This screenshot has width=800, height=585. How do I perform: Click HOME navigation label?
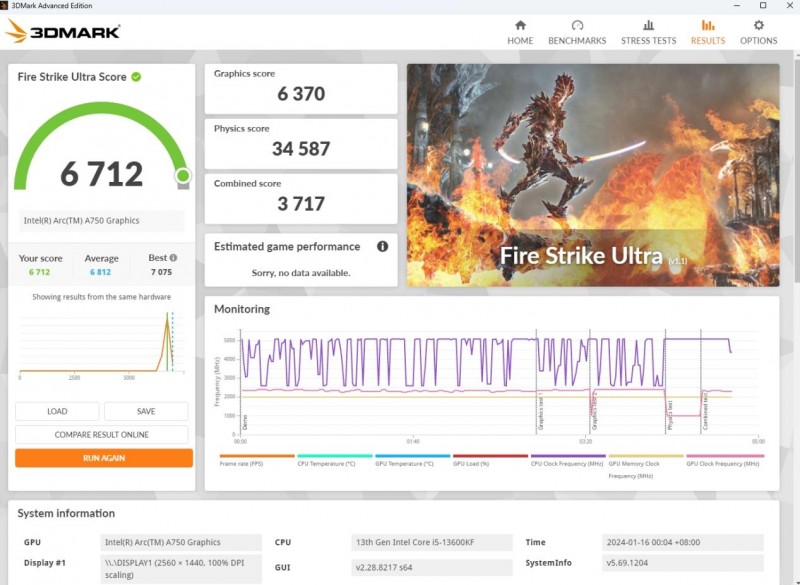coord(520,41)
